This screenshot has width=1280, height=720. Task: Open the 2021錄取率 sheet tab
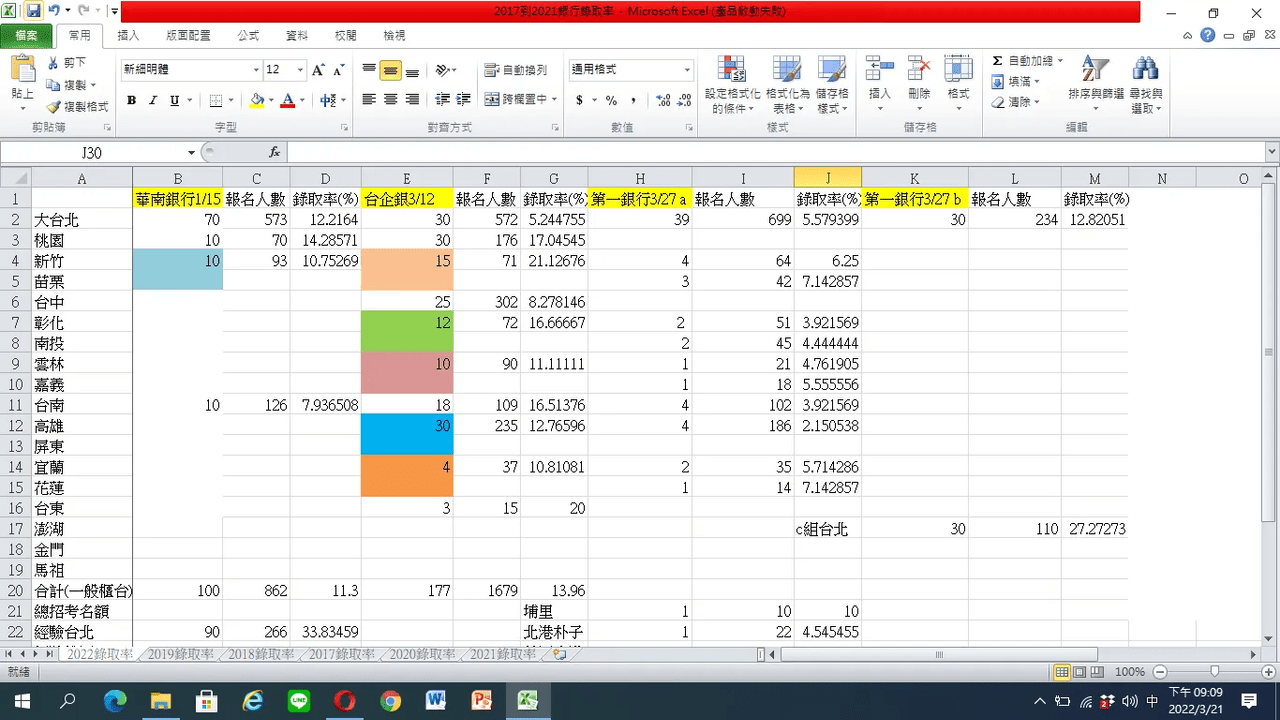tap(503, 655)
